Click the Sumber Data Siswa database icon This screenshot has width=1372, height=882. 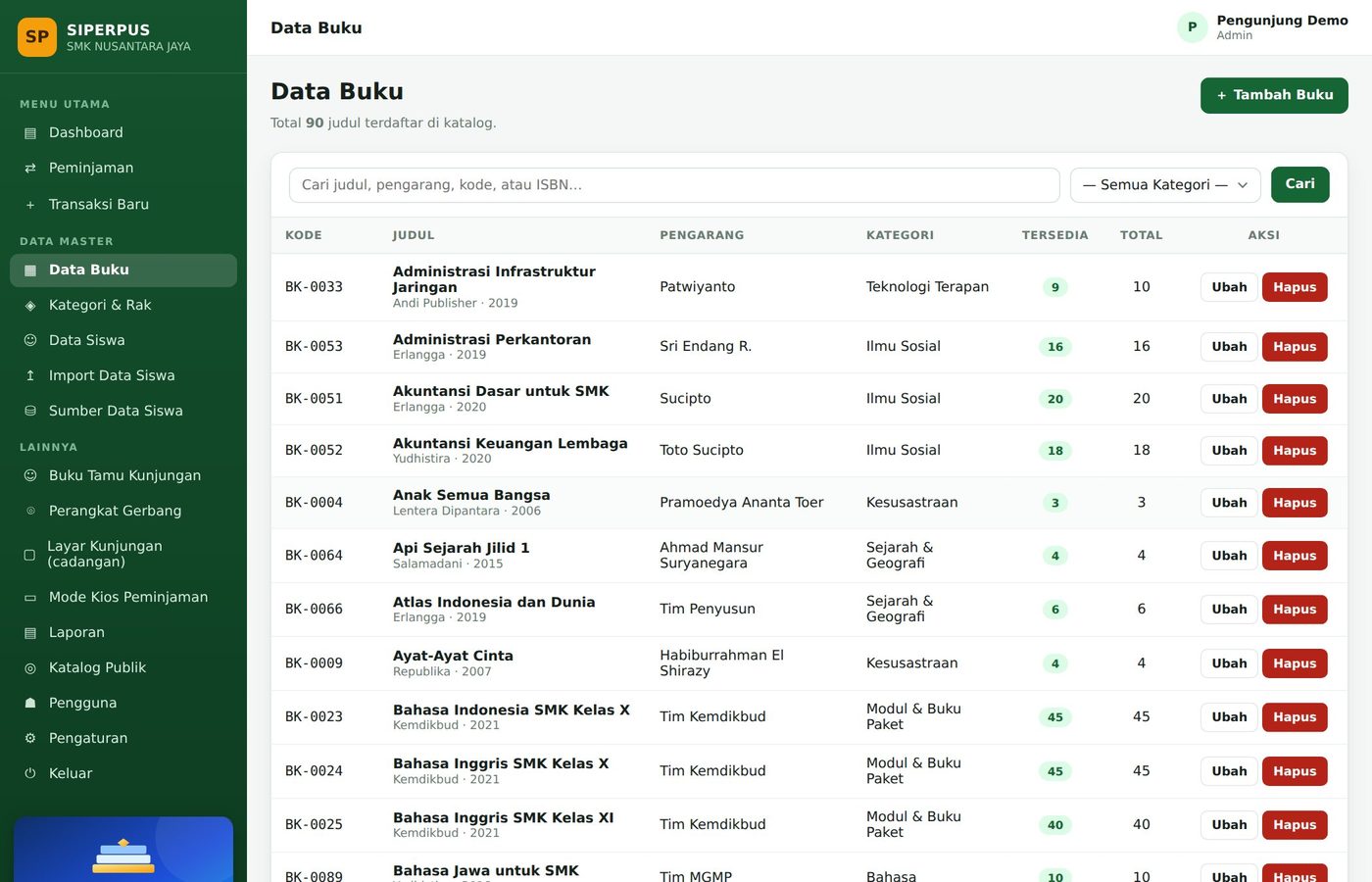[x=30, y=412]
